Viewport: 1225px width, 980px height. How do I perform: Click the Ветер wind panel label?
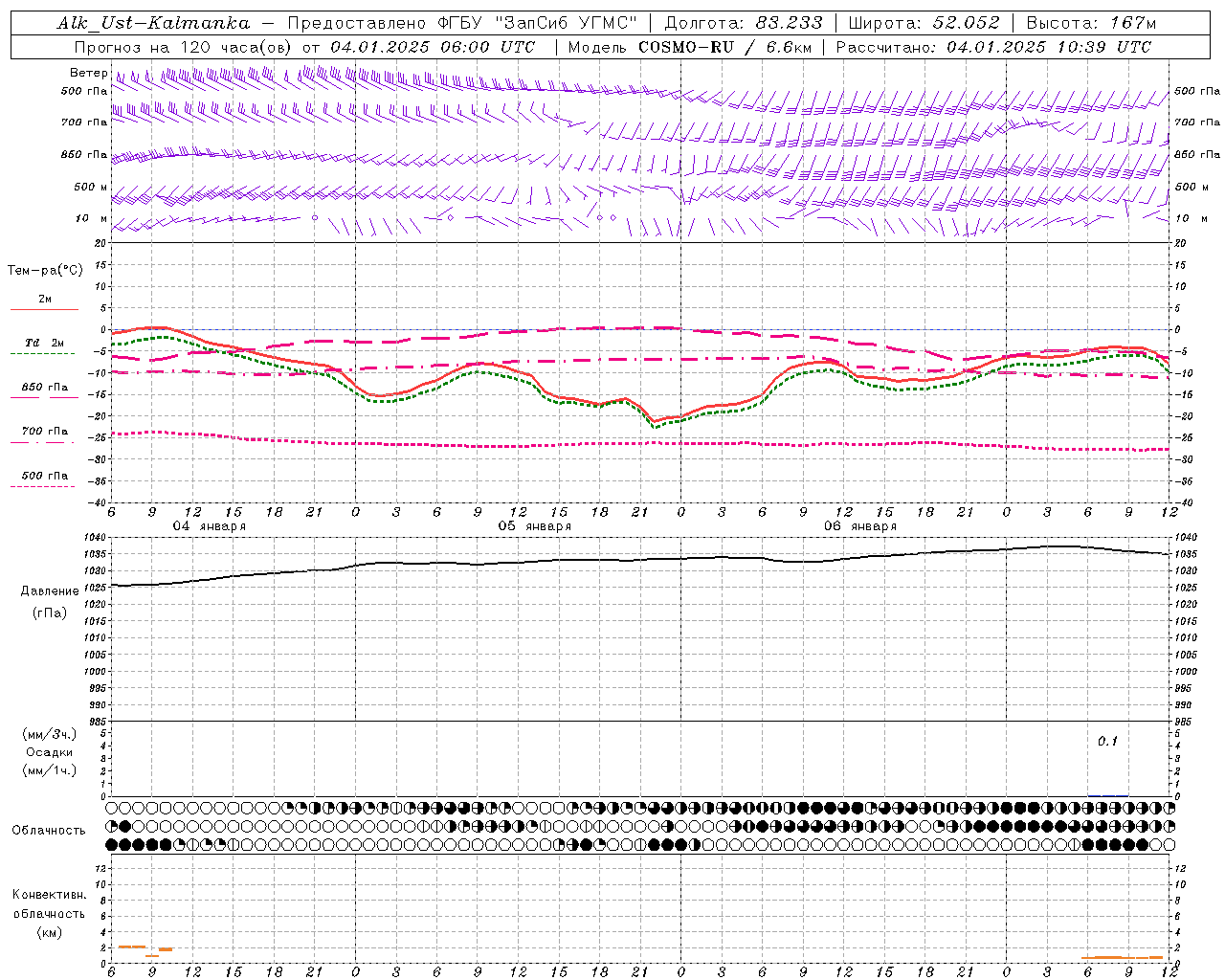point(88,73)
